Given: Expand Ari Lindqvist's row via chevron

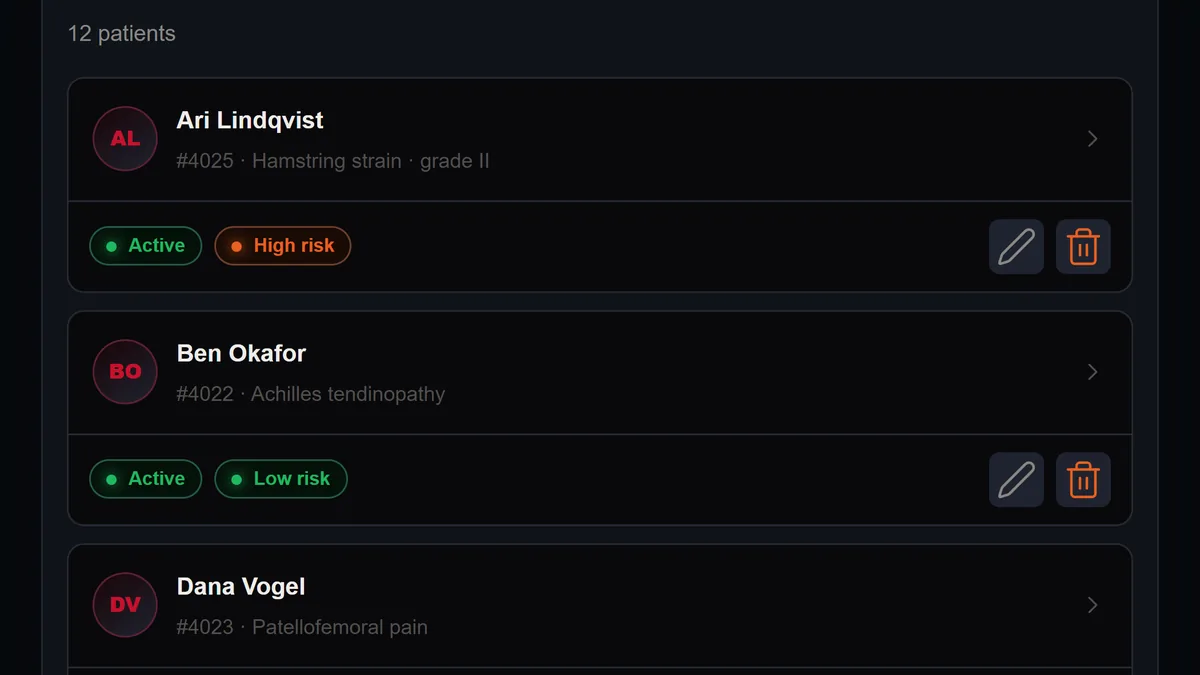Looking at the screenshot, I should pyautogui.click(x=1092, y=139).
